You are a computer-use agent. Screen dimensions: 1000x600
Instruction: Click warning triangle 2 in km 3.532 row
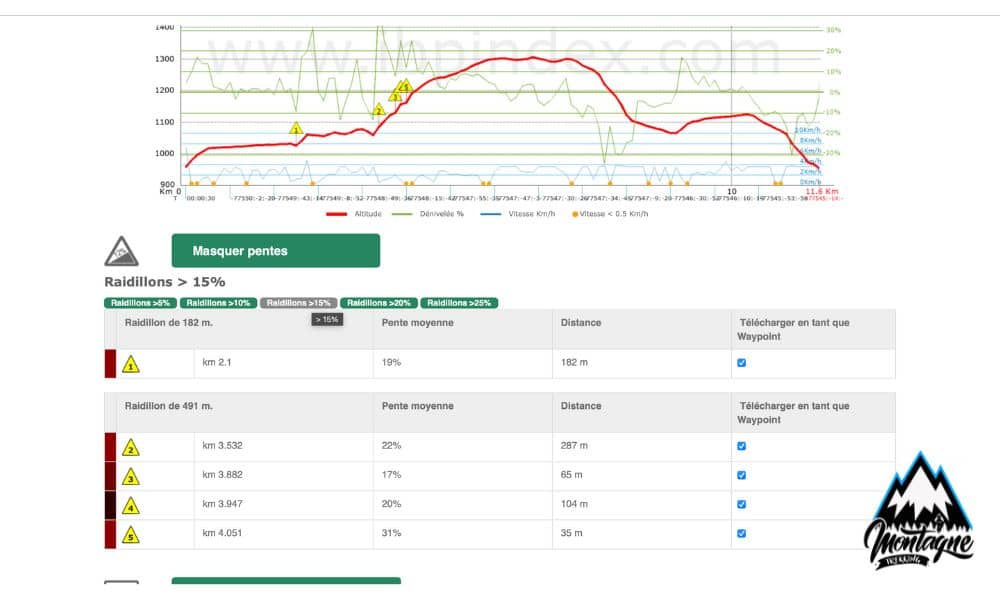130,448
